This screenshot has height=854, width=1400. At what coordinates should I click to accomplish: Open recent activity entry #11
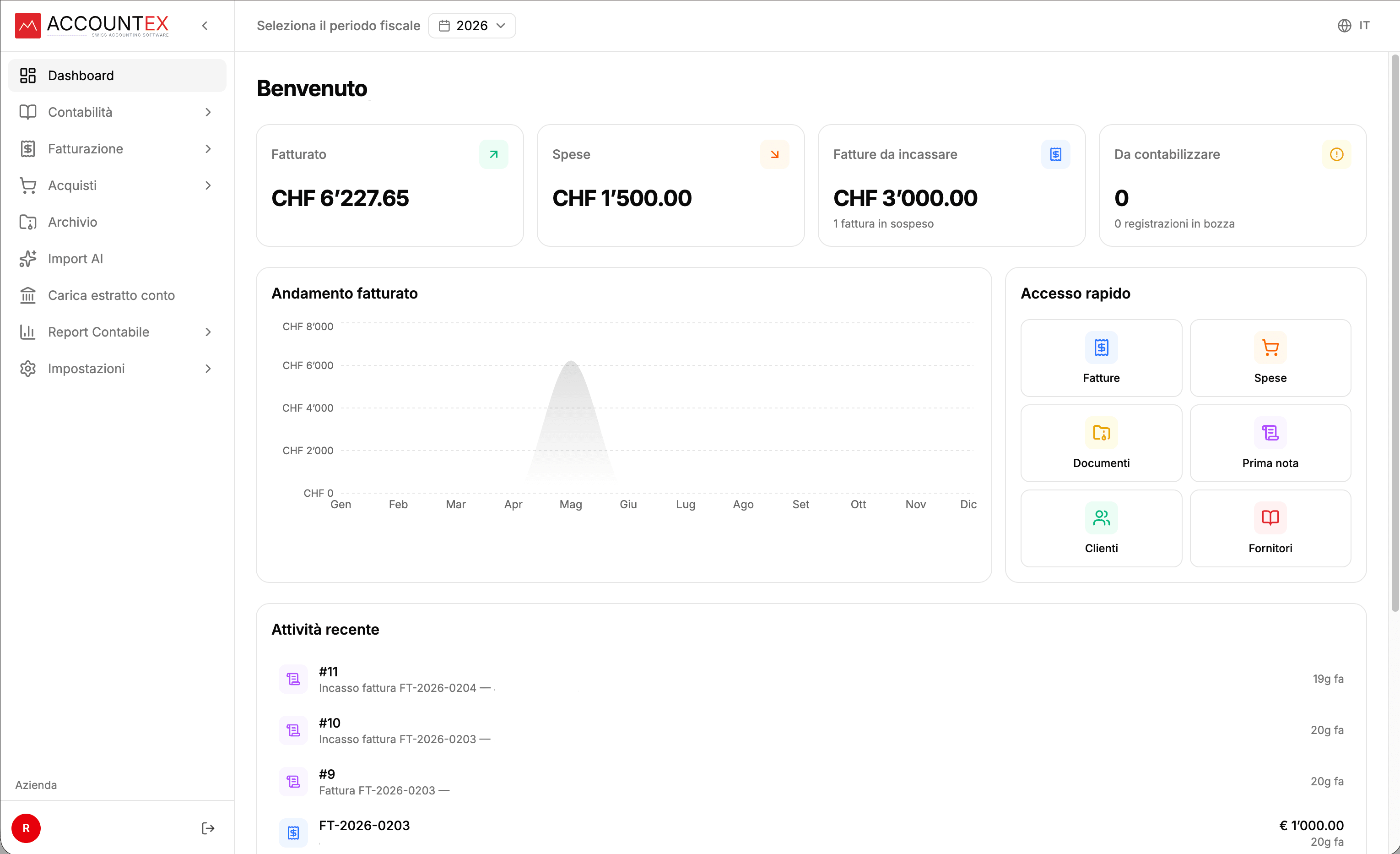pyautogui.click(x=811, y=679)
